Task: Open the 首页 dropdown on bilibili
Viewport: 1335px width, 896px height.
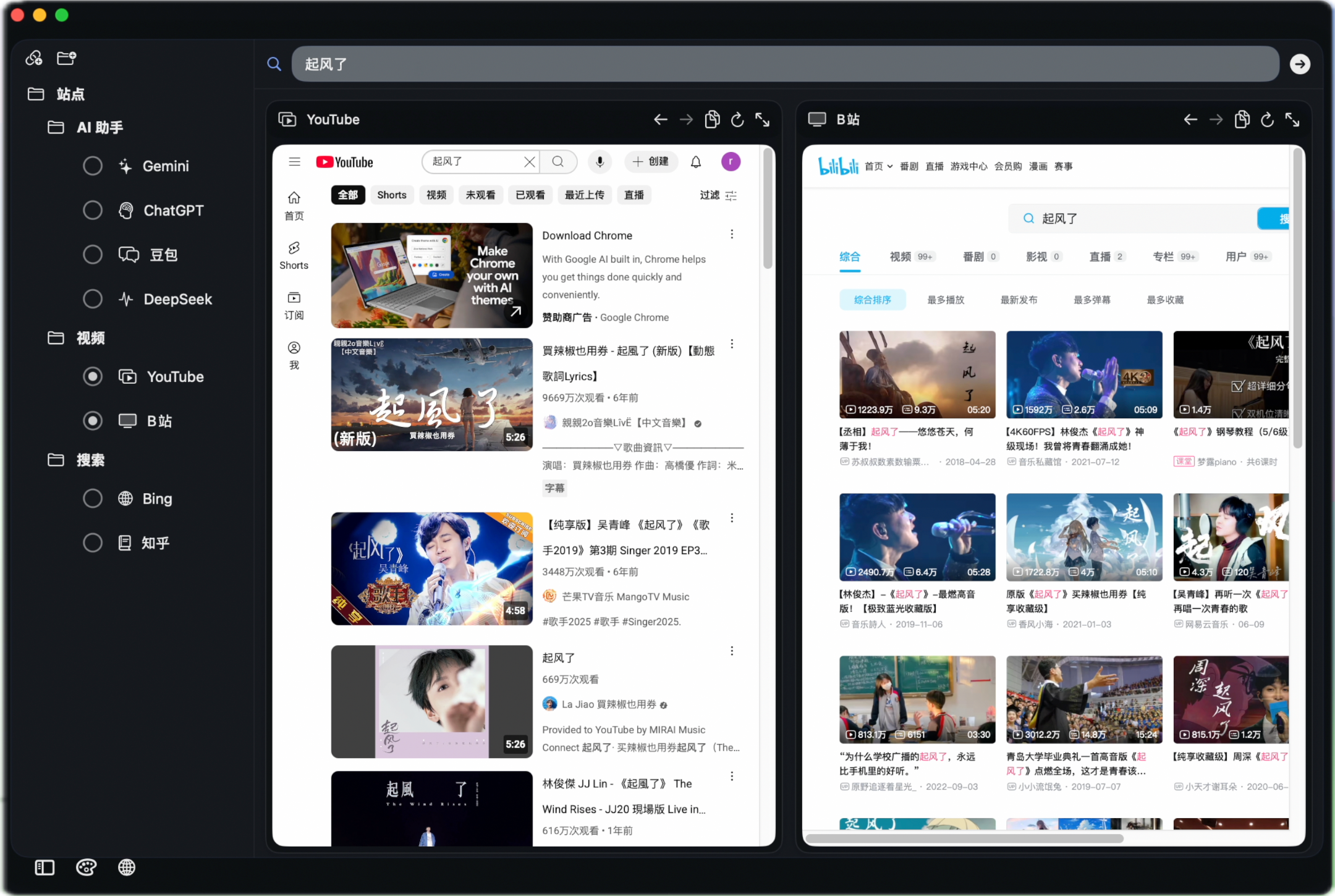Action: pyautogui.click(x=878, y=166)
